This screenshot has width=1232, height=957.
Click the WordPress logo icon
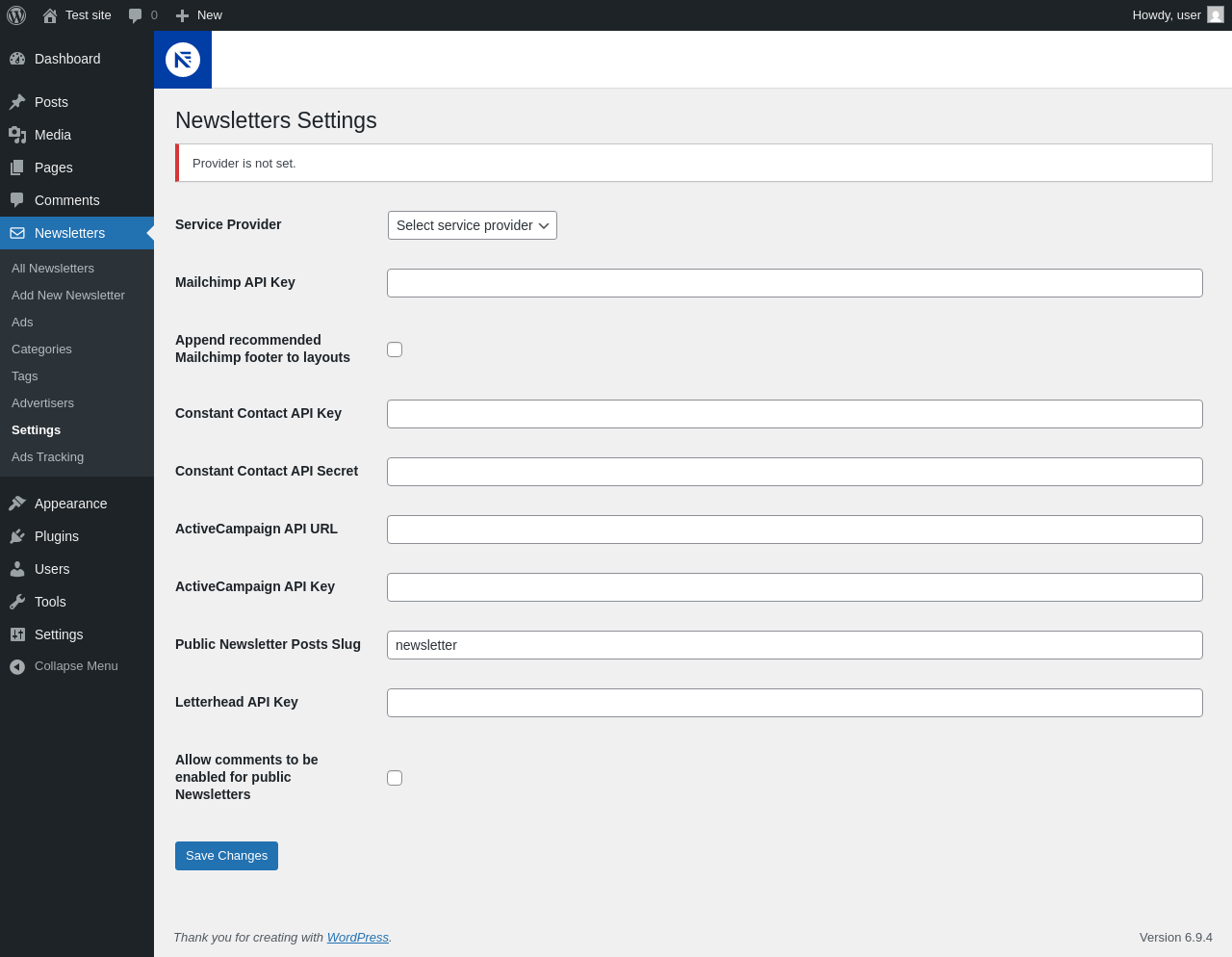click(16, 15)
